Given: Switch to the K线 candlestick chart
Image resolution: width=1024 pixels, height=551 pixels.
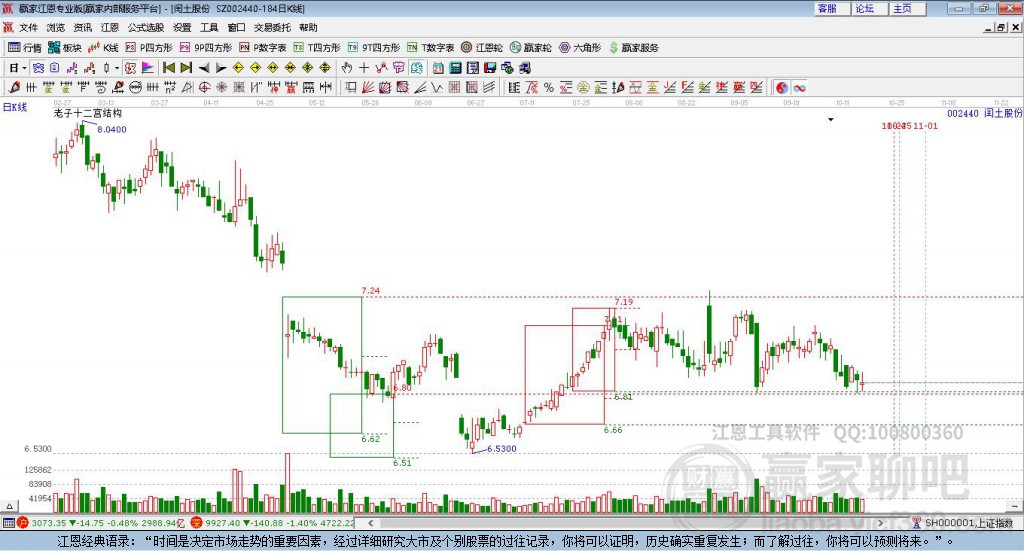Looking at the screenshot, I should [103, 48].
